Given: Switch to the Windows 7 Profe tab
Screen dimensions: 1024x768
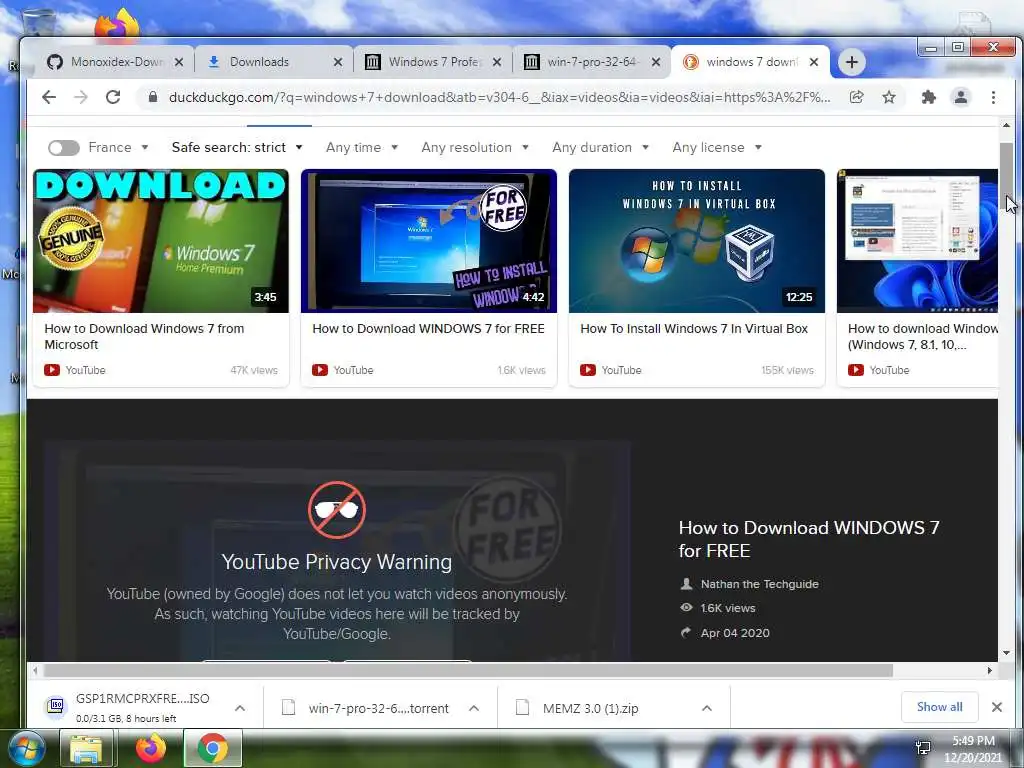Looking at the screenshot, I should [x=434, y=62].
